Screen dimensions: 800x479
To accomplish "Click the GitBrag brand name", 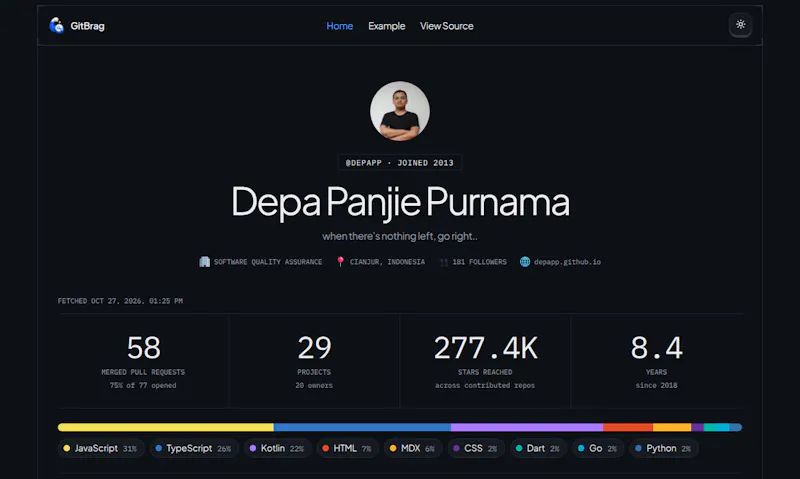I will pos(87,26).
